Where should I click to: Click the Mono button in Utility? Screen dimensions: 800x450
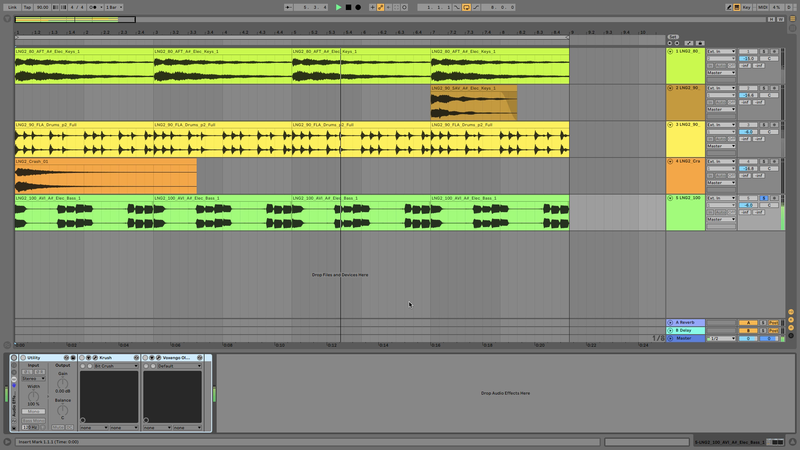(34, 411)
